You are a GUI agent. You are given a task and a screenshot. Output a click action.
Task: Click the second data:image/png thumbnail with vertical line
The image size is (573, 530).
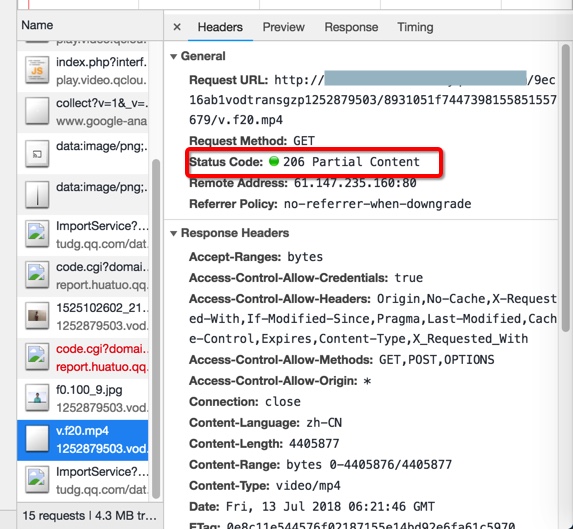pos(37,195)
